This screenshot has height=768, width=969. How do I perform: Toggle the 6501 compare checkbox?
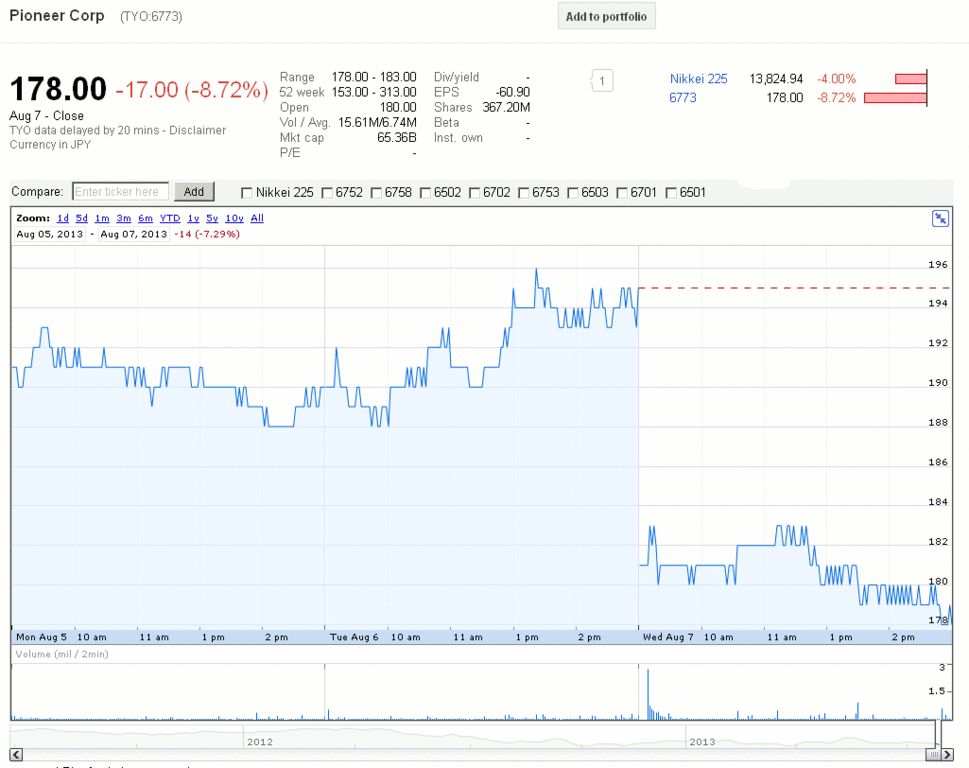(671, 193)
